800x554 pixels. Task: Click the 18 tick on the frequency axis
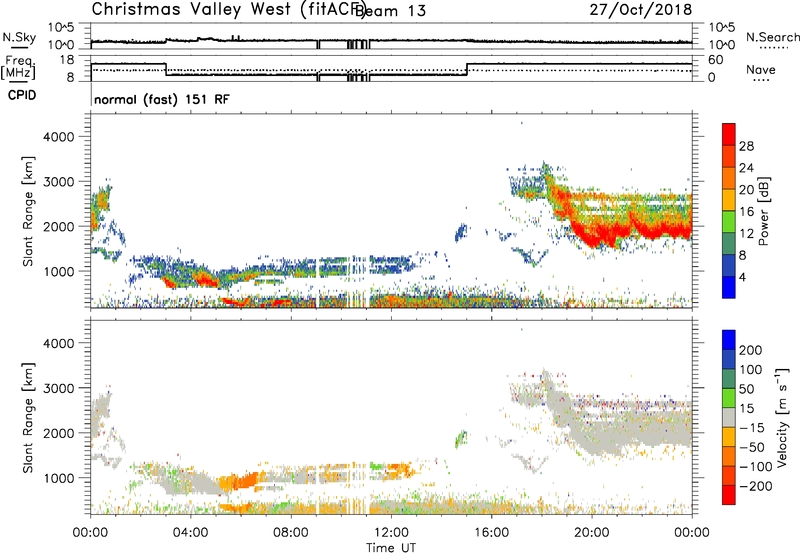pyautogui.click(x=67, y=60)
